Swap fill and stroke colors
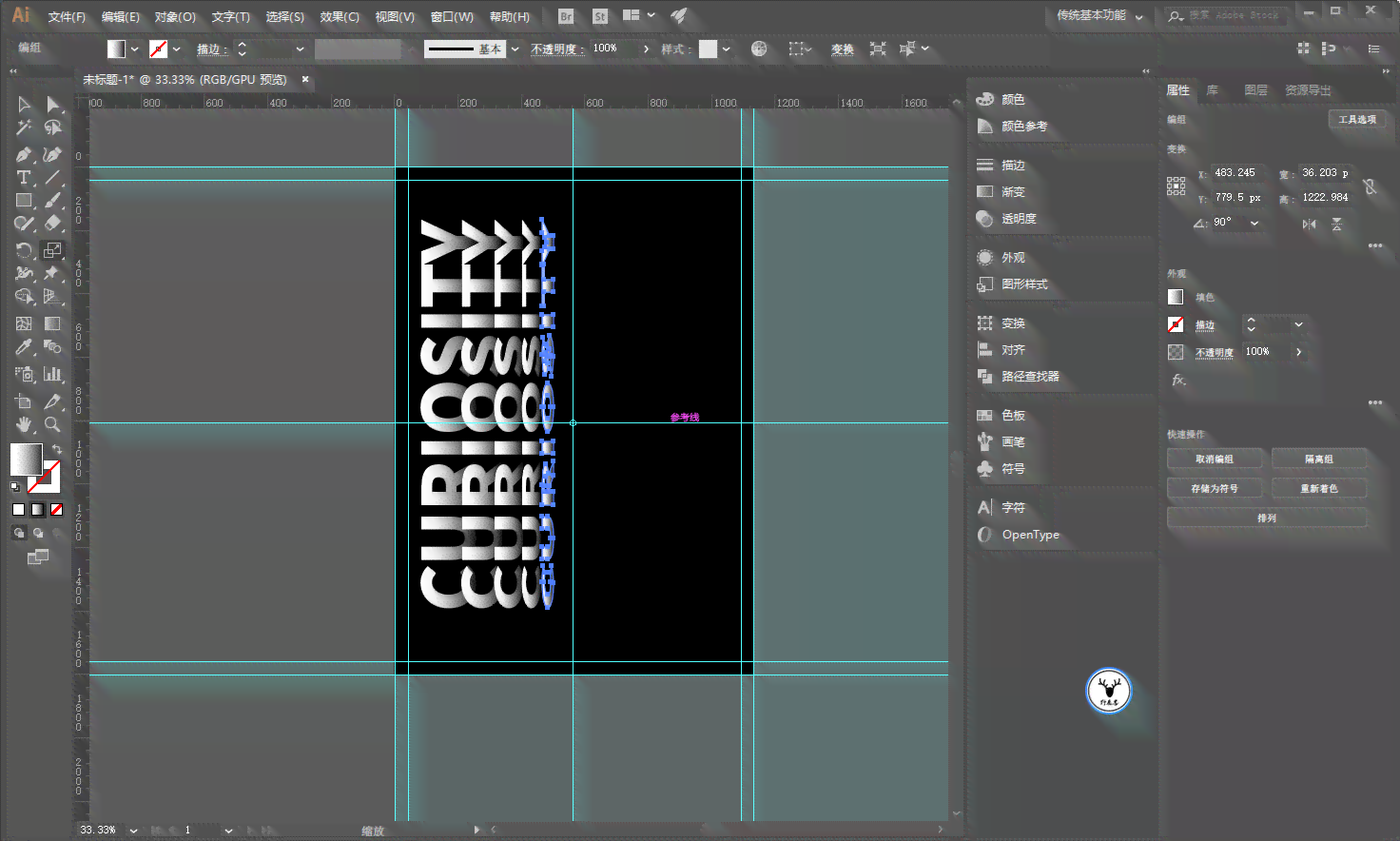The height and width of the screenshot is (841, 1400). pos(57,449)
